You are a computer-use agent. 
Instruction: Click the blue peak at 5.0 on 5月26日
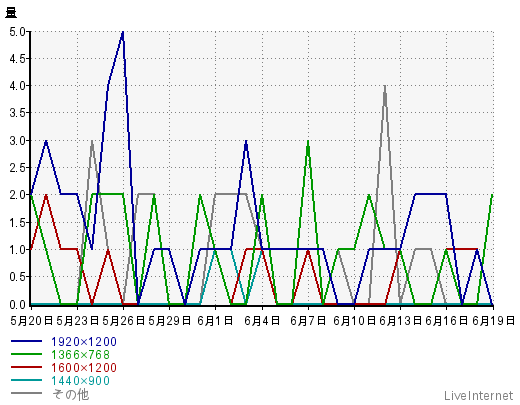click(x=123, y=32)
